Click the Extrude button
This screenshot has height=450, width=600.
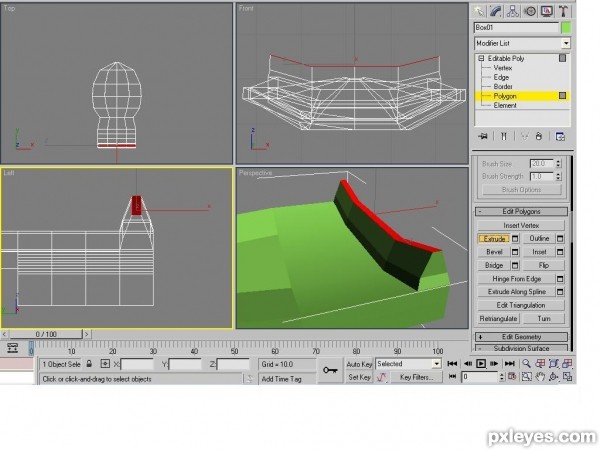point(494,239)
